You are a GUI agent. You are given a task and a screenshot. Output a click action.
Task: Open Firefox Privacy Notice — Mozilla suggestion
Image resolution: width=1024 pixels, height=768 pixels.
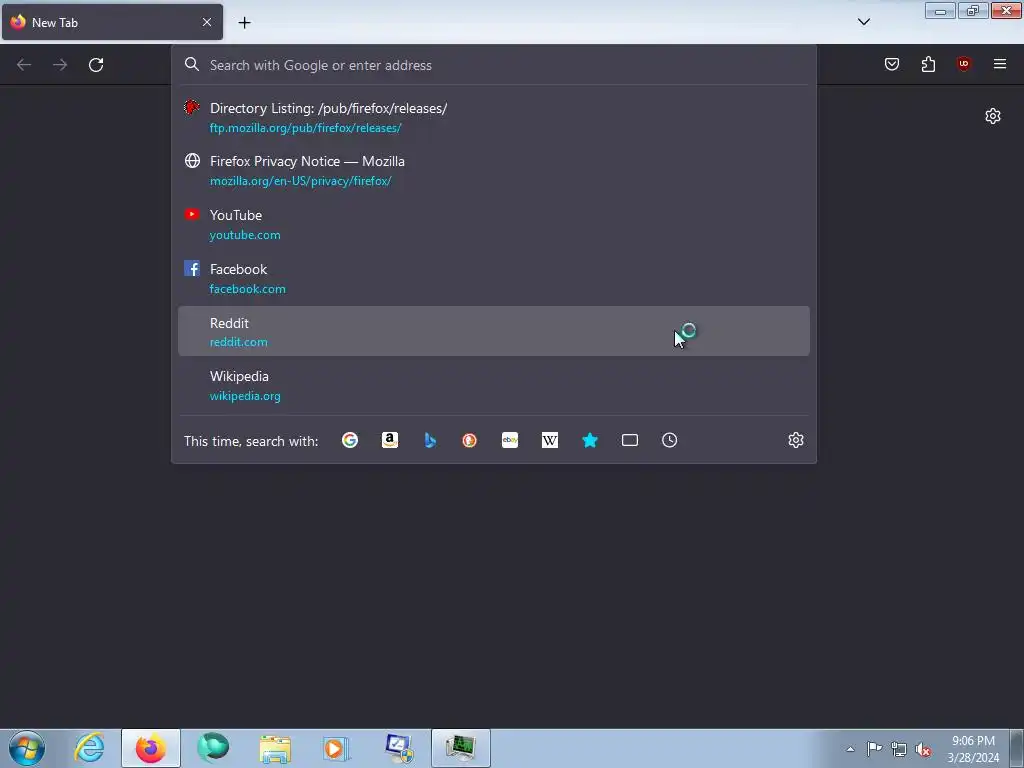click(494, 171)
